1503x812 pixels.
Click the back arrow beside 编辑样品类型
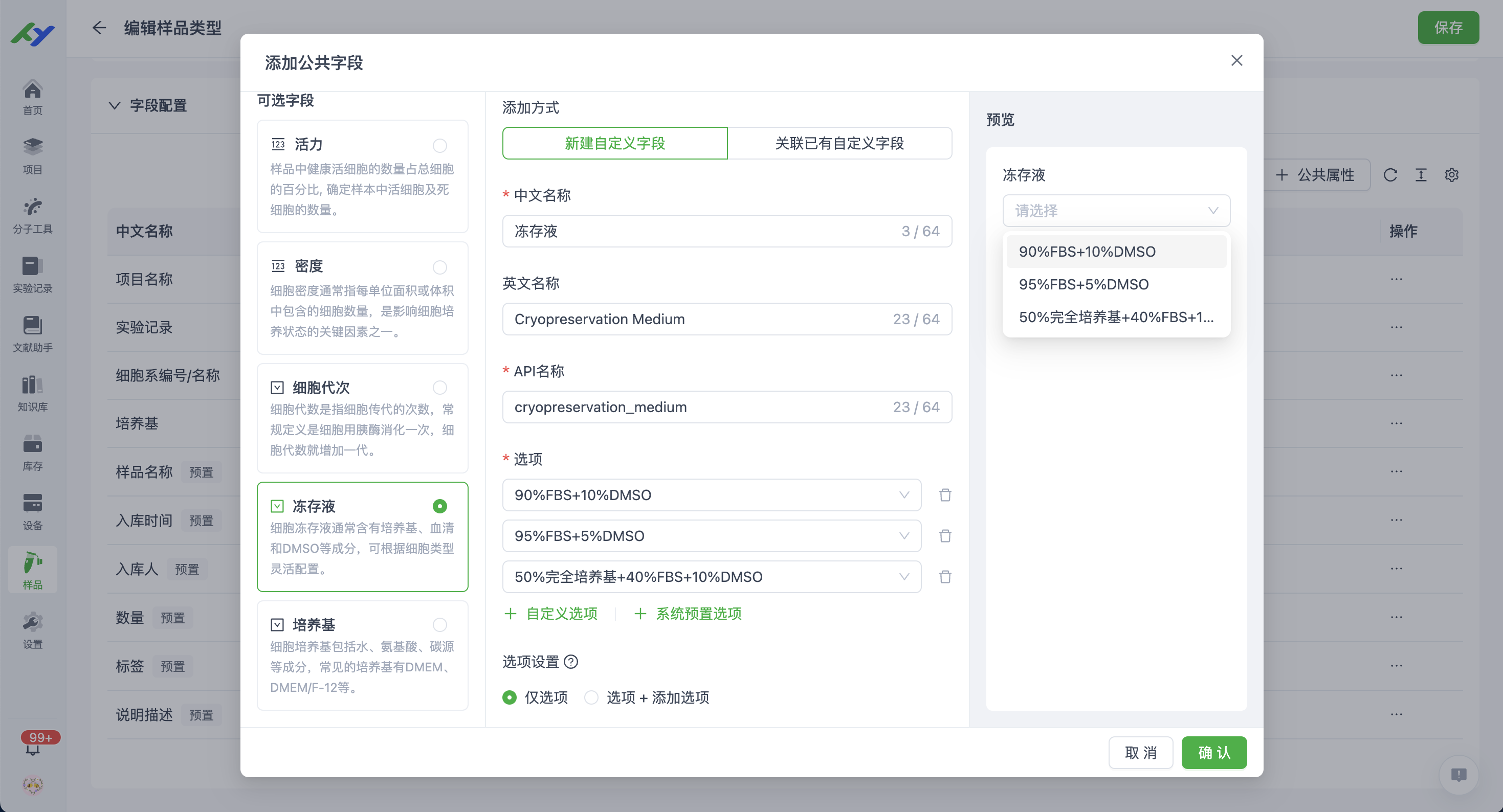point(99,28)
